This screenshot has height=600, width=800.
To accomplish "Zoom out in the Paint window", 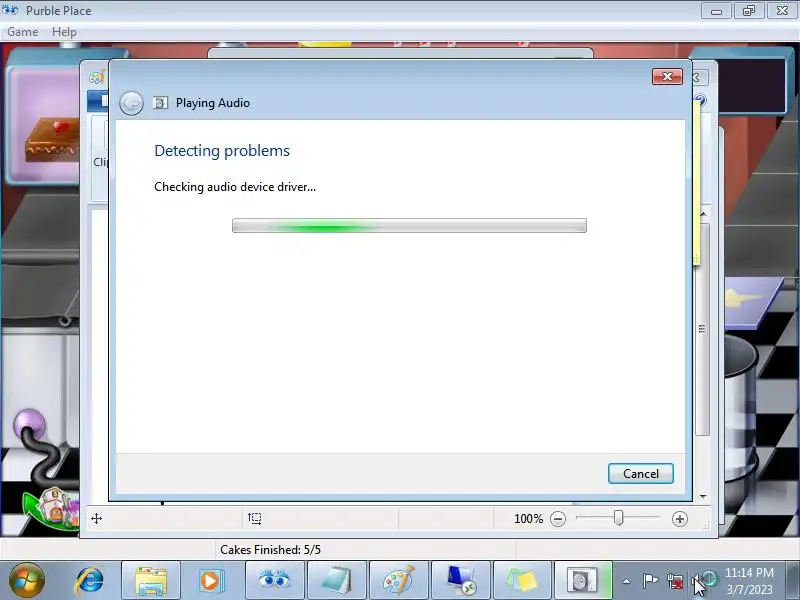I will (558, 519).
